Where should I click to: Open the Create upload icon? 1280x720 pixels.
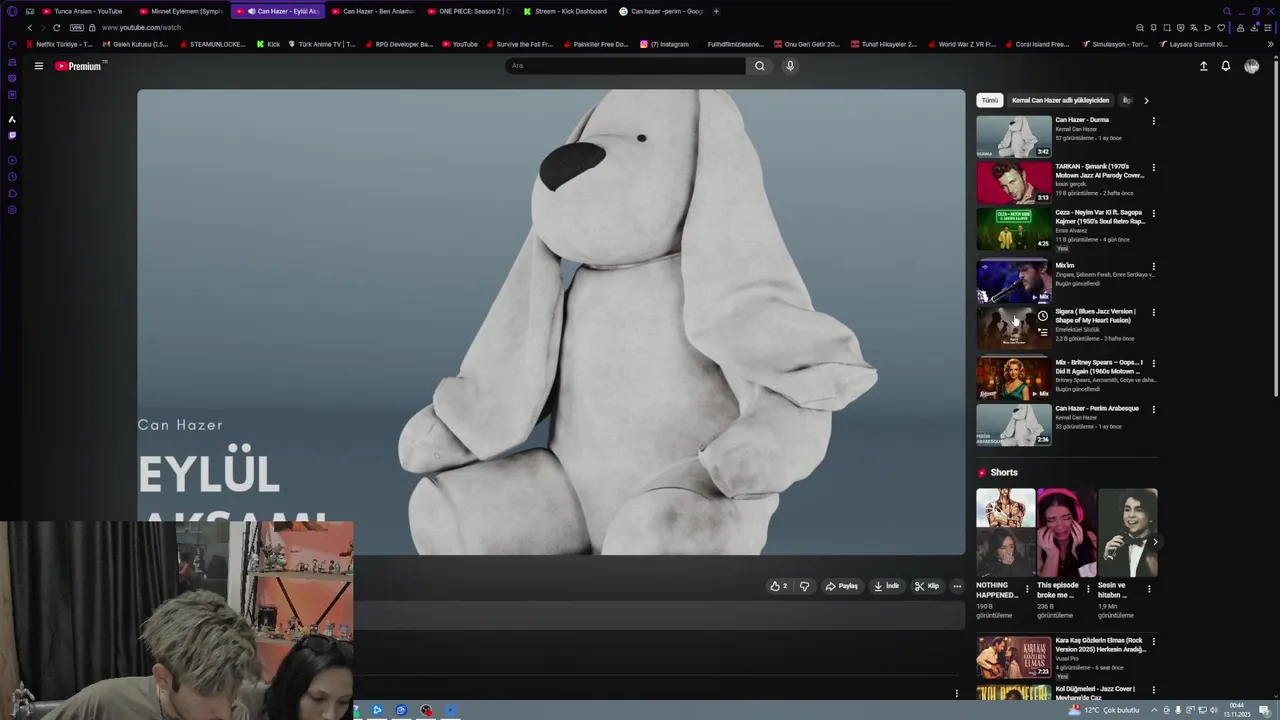(x=1203, y=66)
